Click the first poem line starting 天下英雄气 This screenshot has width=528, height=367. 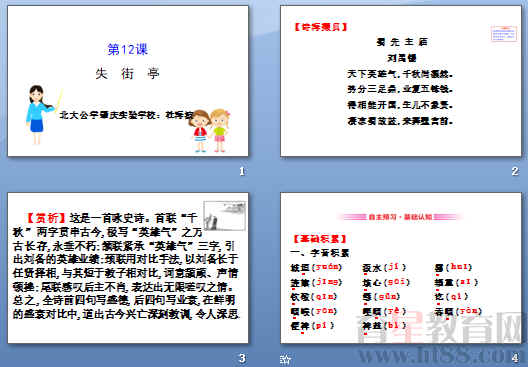400,74
